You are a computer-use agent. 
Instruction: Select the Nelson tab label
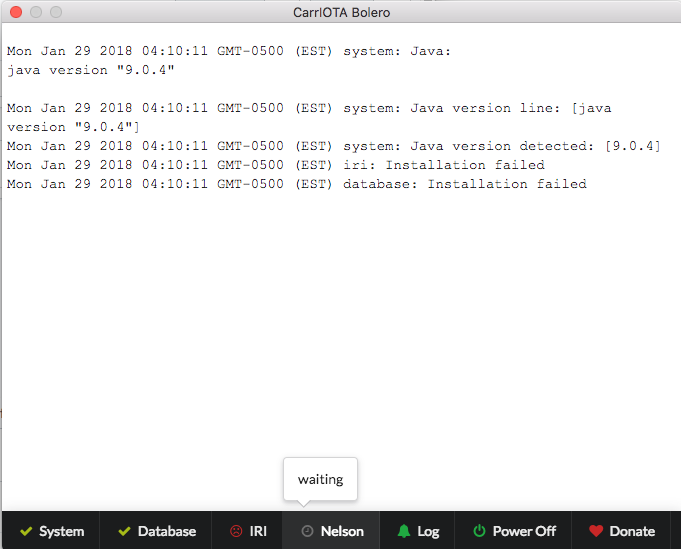point(342,531)
